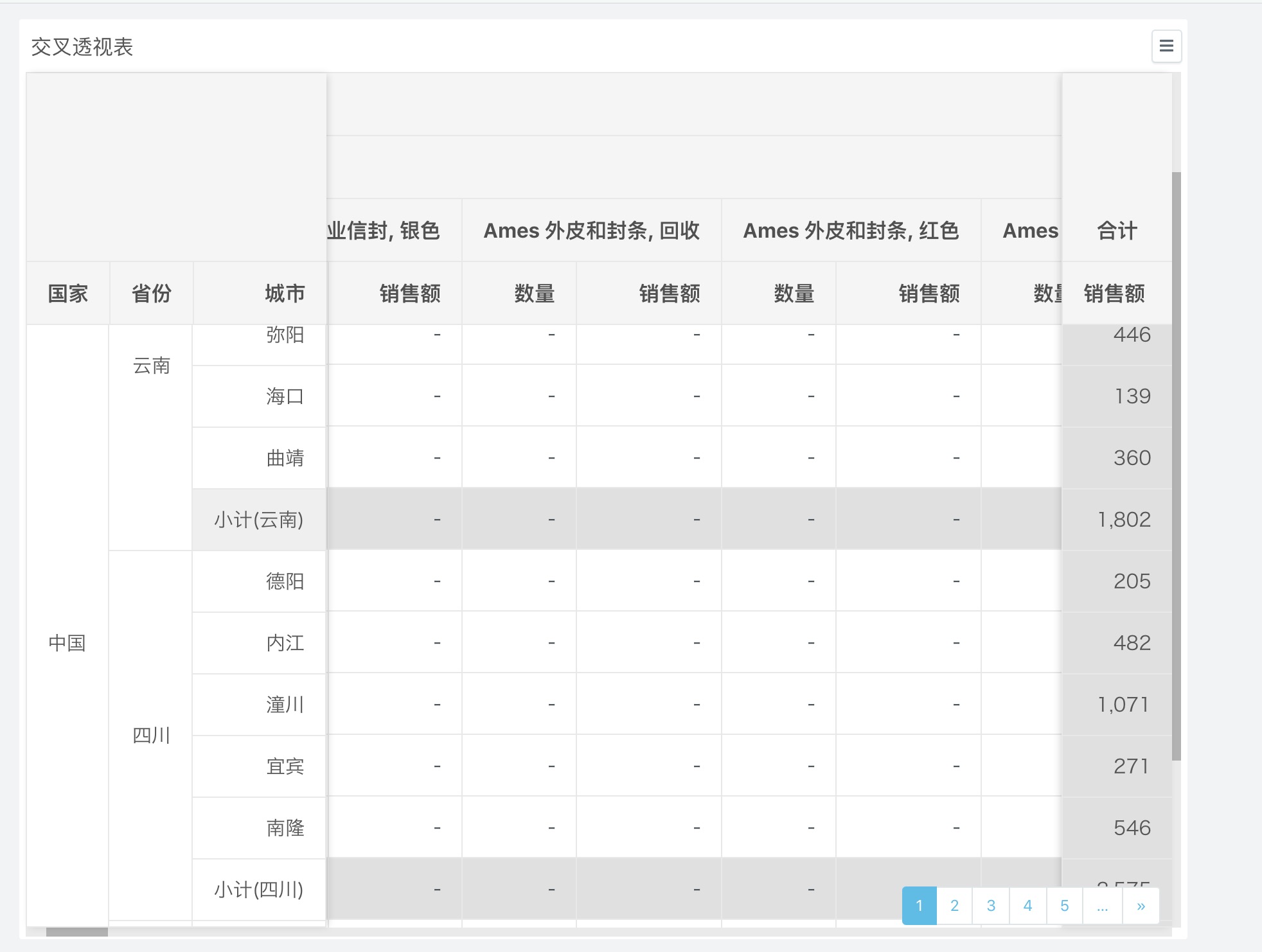Open the hamburger menu of the pivot table
Screen dimensions: 1262x952
1166,46
